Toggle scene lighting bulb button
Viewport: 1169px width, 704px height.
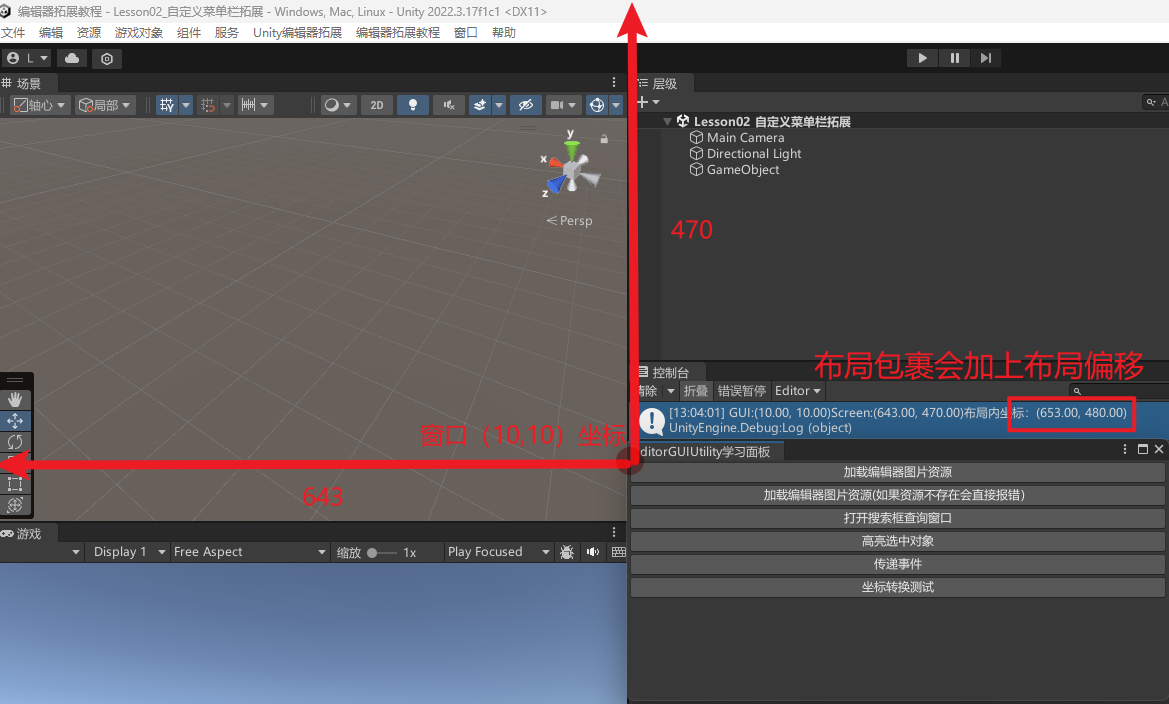[412, 105]
